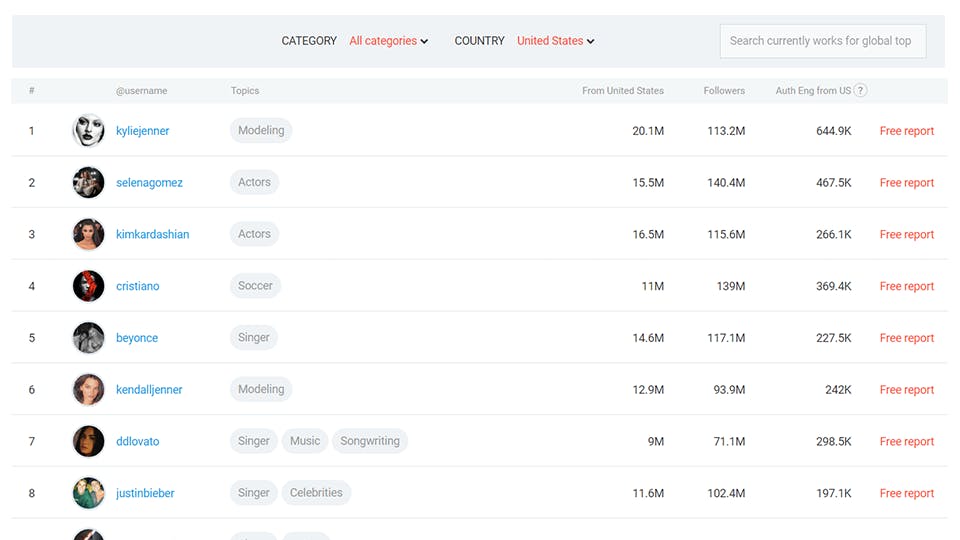Image resolution: width=960 pixels, height=540 pixels.
Task: Select the Music topic tag
Action: pyautogui.click(x=305, y=441)
